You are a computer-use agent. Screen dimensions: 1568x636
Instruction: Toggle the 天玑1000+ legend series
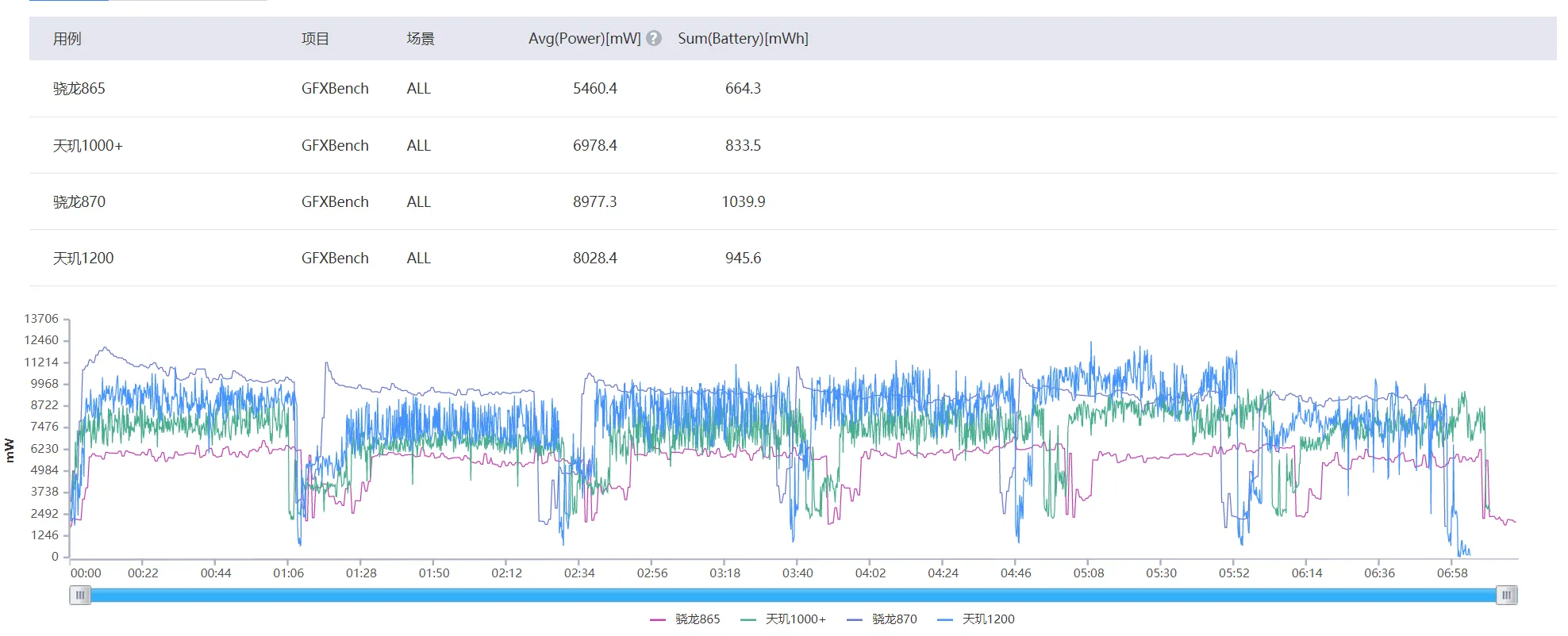tap(783, 619)
